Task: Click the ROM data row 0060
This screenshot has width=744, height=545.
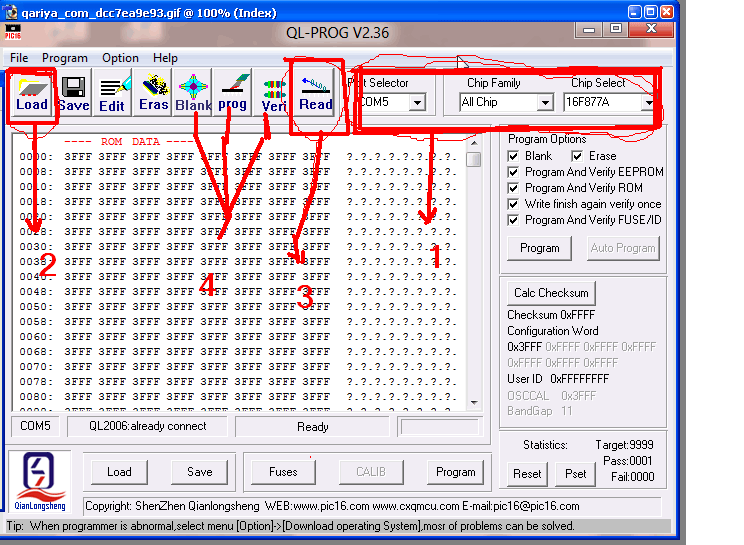Action: coord(238,337)
